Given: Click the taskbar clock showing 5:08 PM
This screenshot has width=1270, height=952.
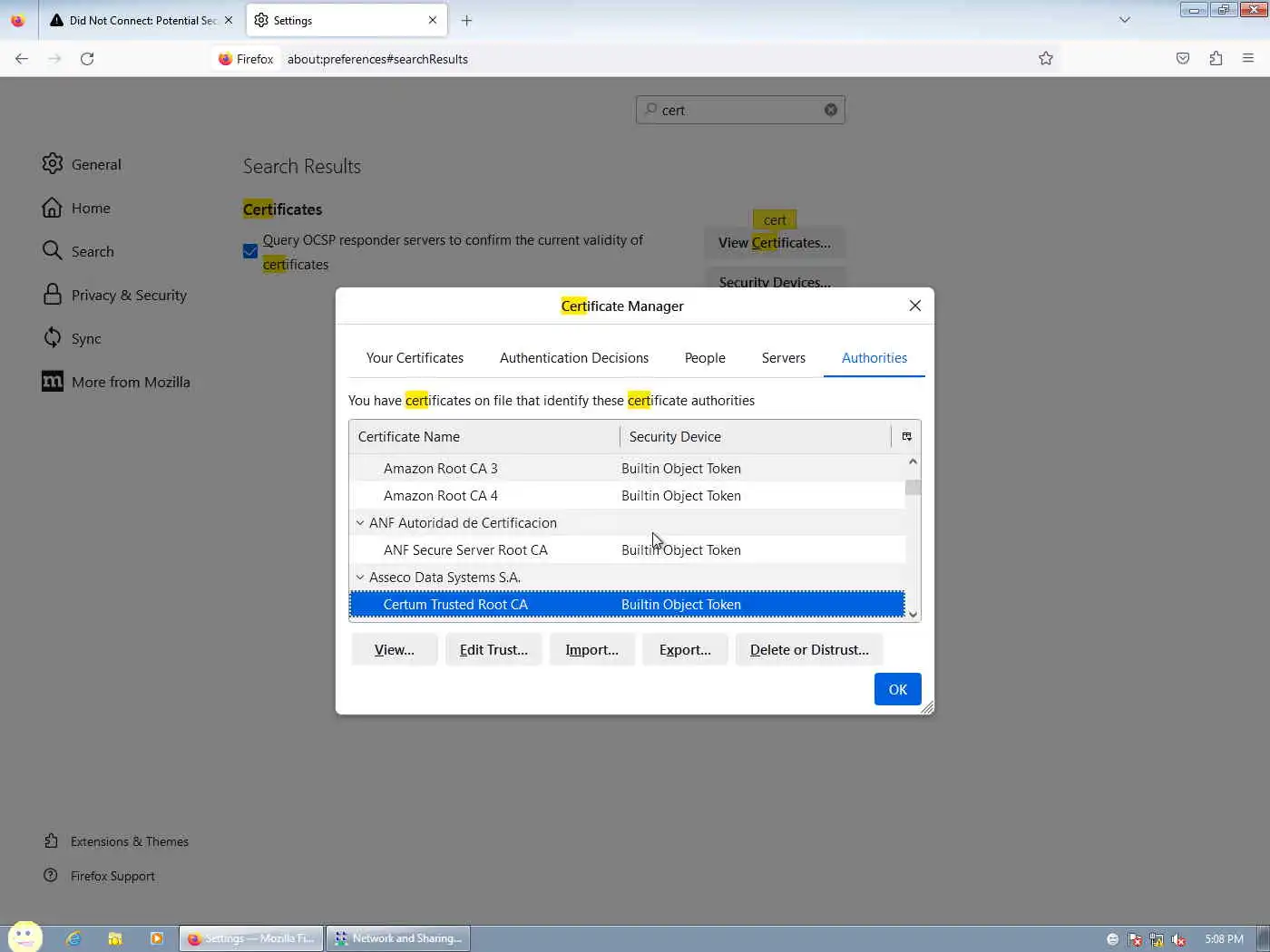Looking at the screenshot, I should (1224, 939).
